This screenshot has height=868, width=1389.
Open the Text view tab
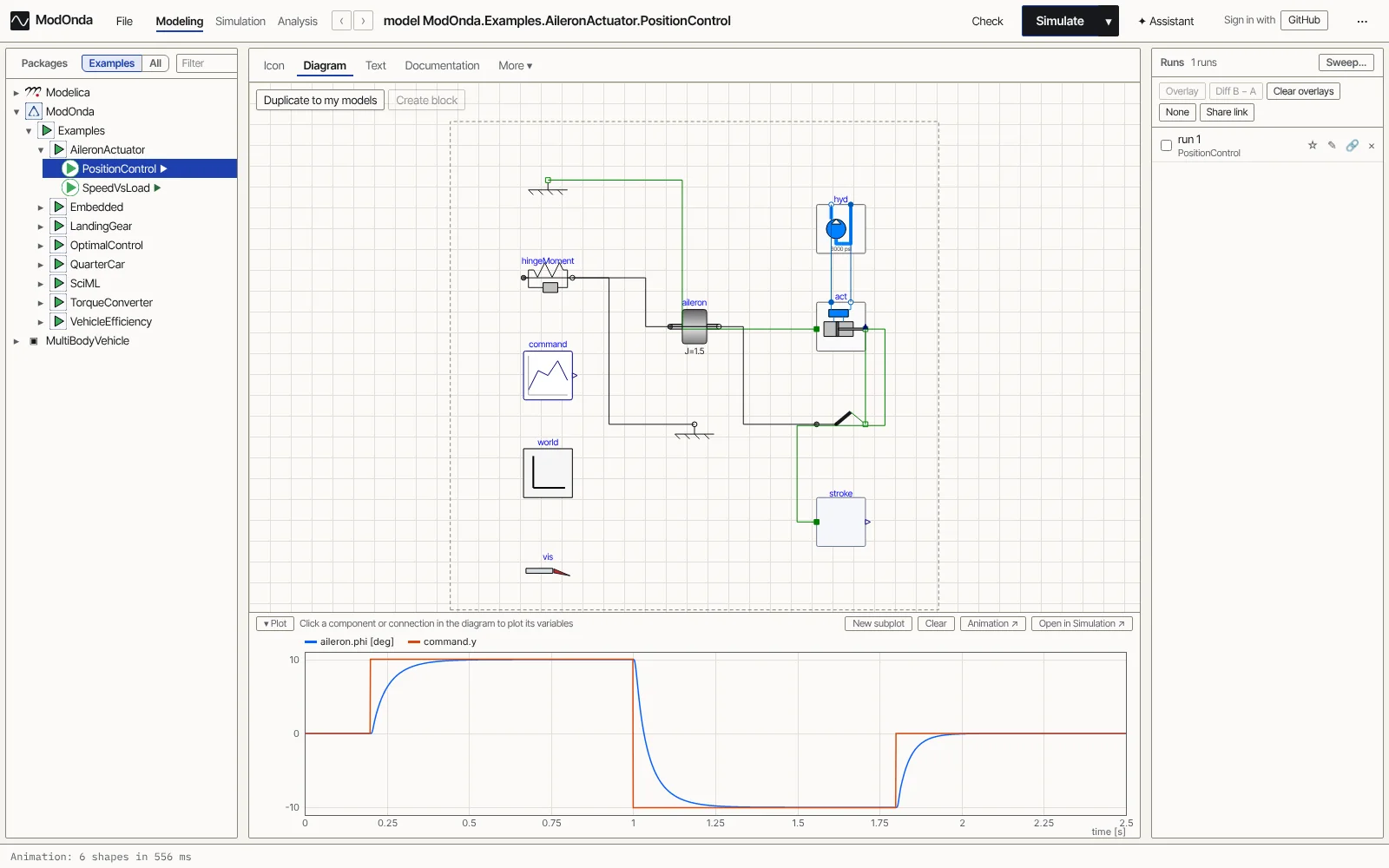(x=376, y=66)
